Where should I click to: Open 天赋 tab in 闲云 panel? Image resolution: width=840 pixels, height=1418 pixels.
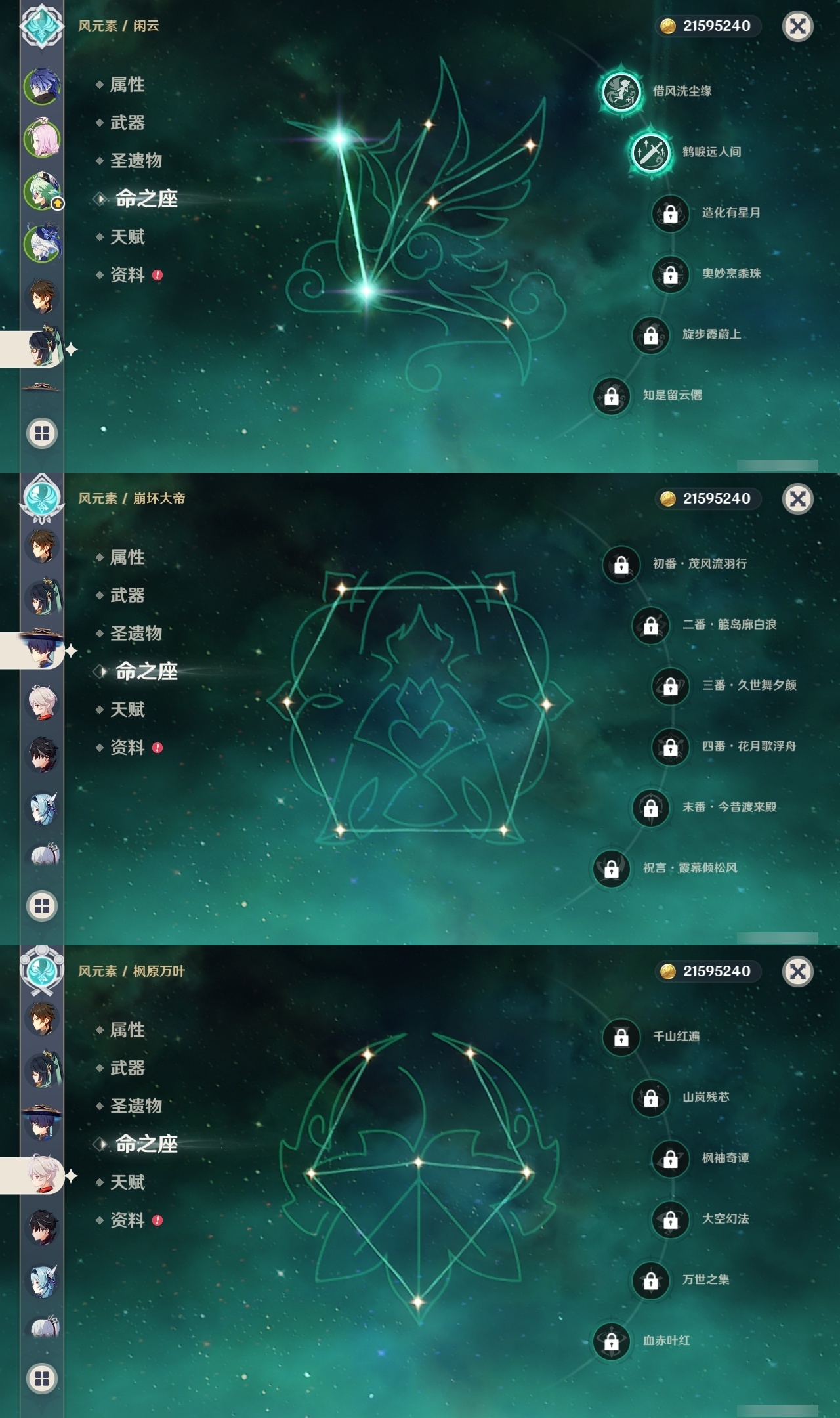click(127, 237)
